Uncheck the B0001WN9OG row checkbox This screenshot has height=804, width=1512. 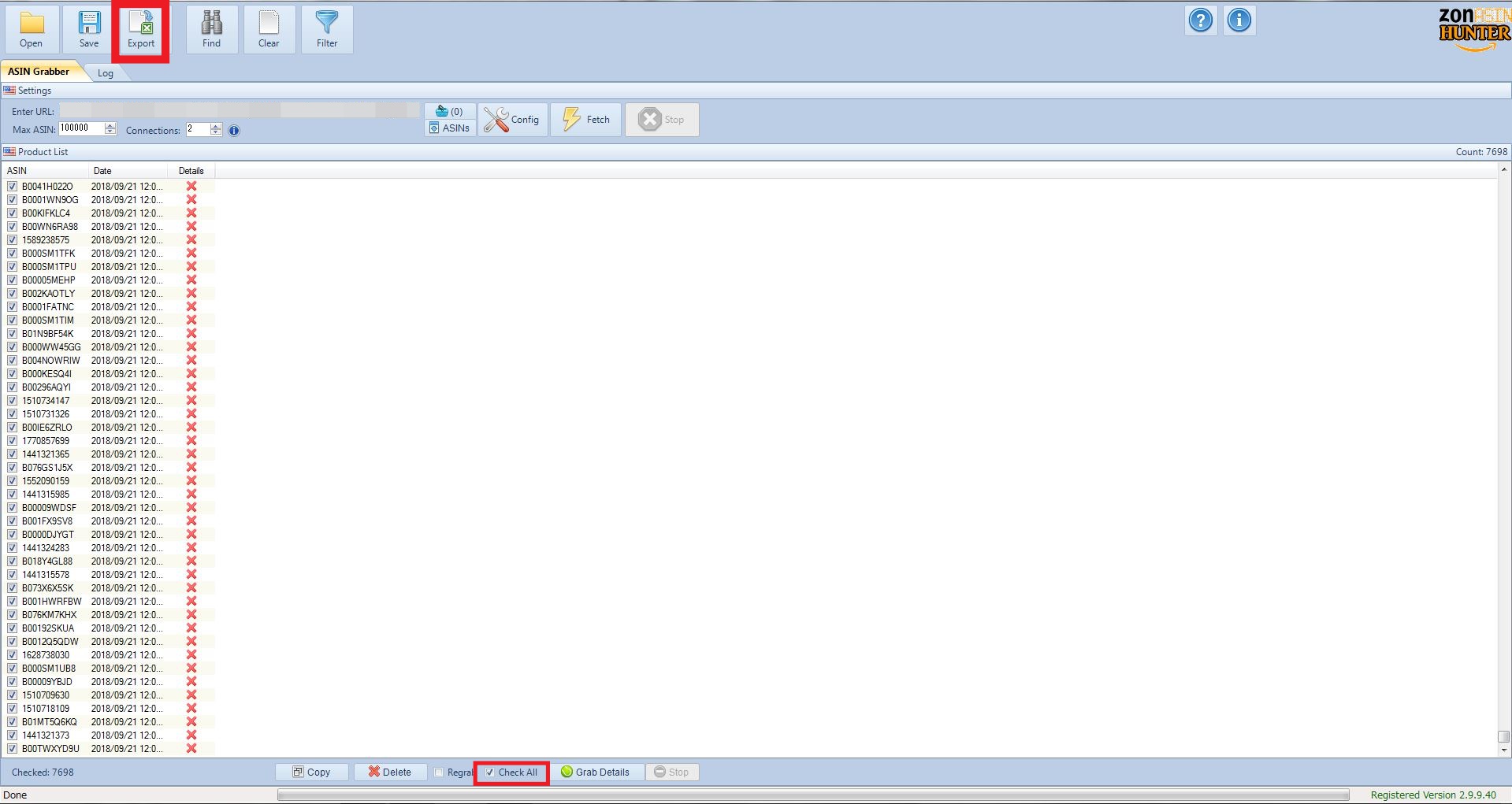click(12, 200)
